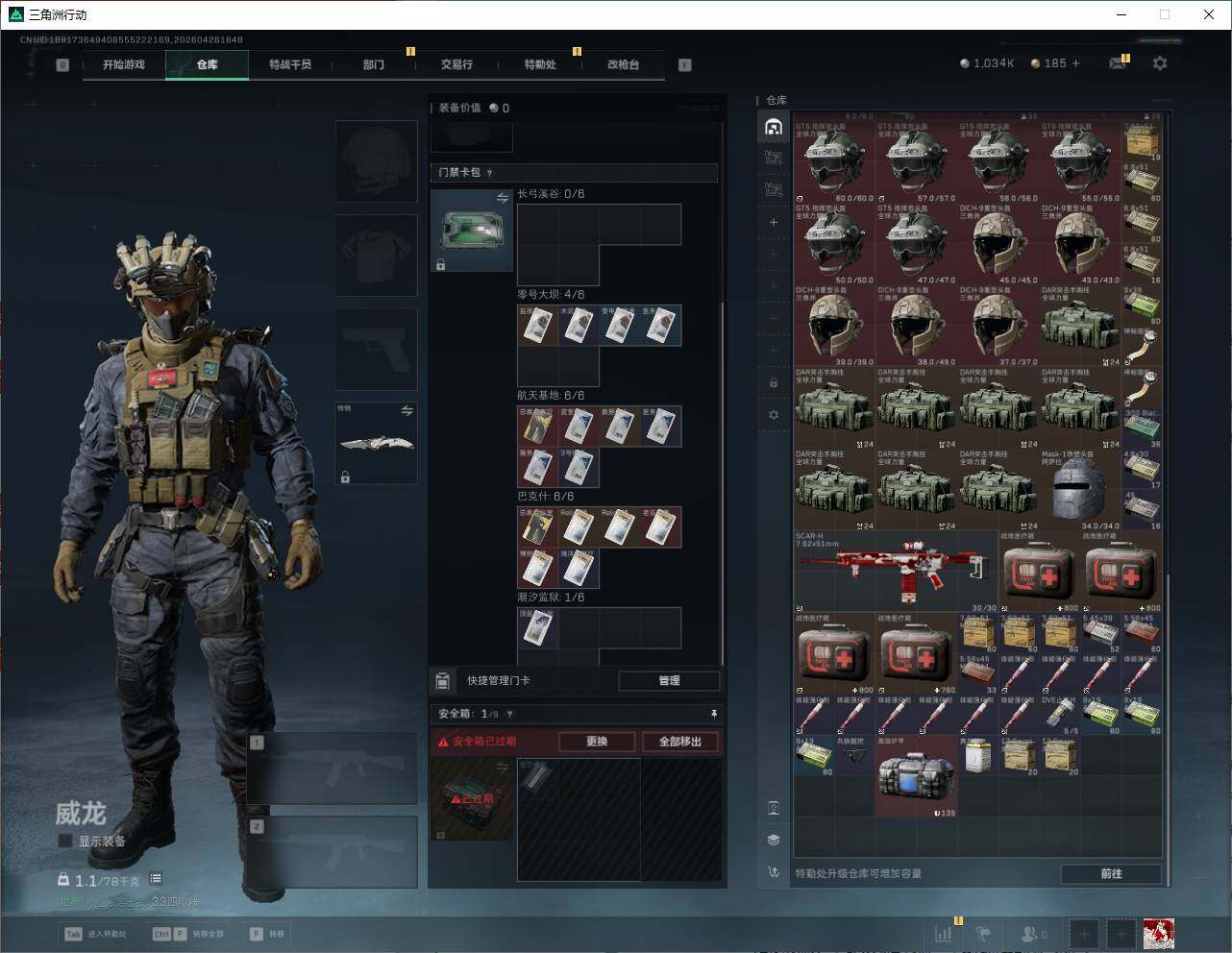Select the main warehouse home sidebar icon

click(774, 127)
